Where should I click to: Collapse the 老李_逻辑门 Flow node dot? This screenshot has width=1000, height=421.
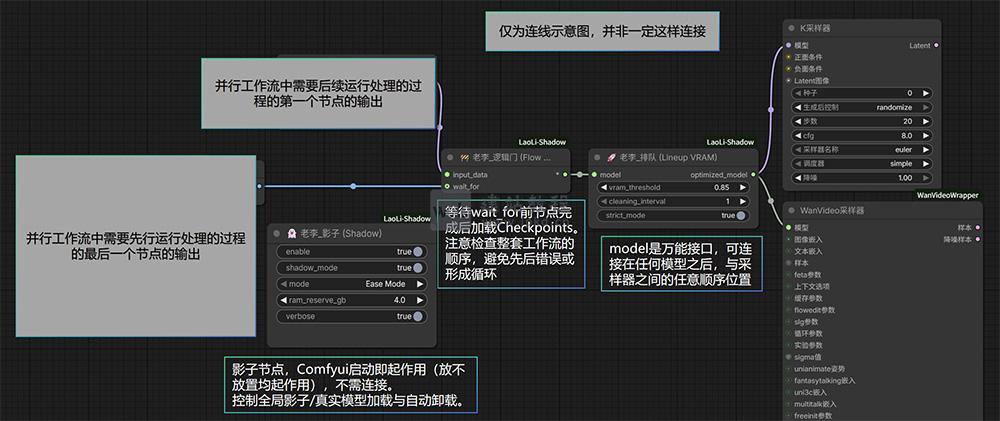[450, 157]
